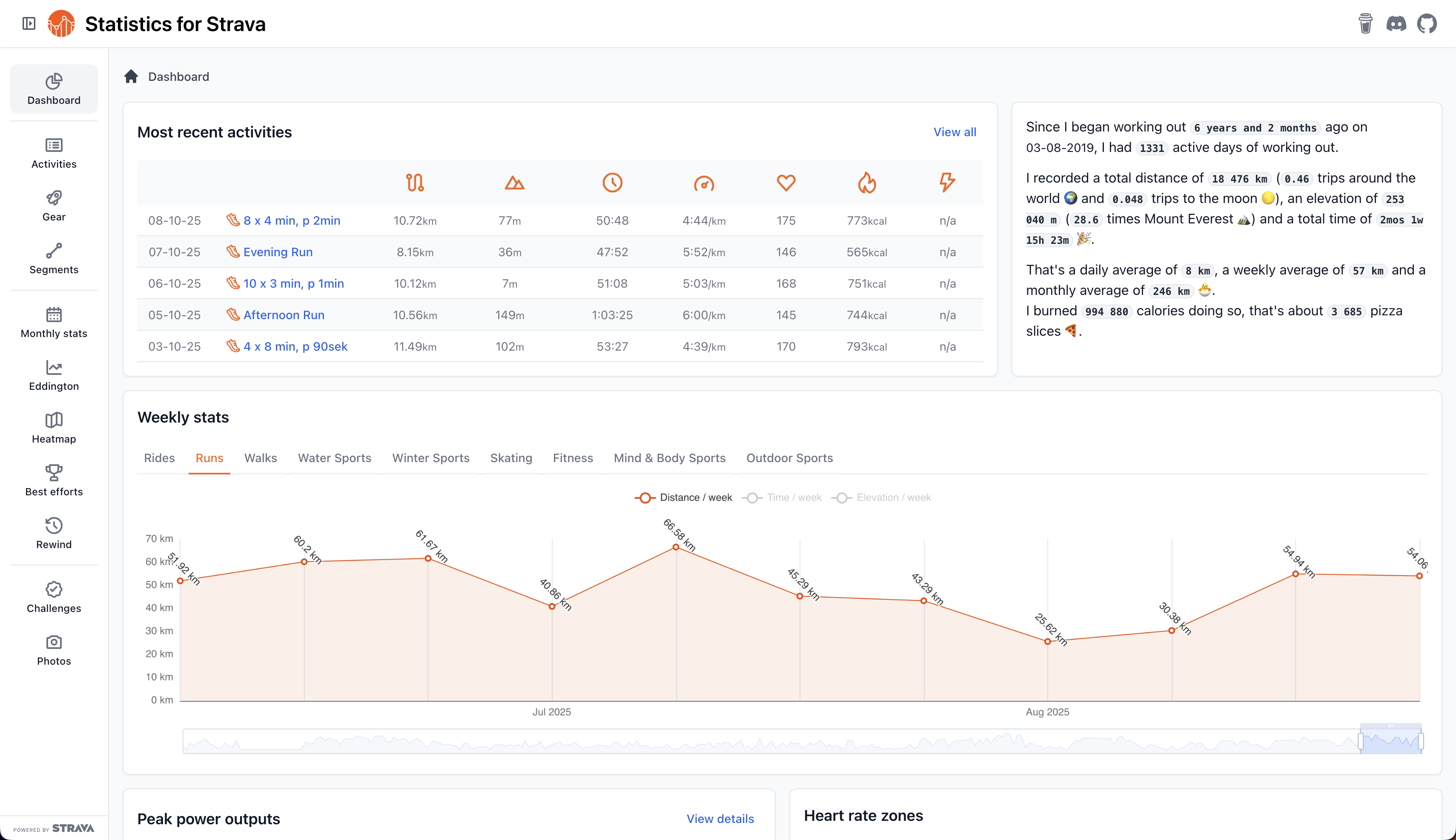Open the Activities section in sidebar
The height and width of the screenshot is (840, 1456).
[x=54, y=153]
